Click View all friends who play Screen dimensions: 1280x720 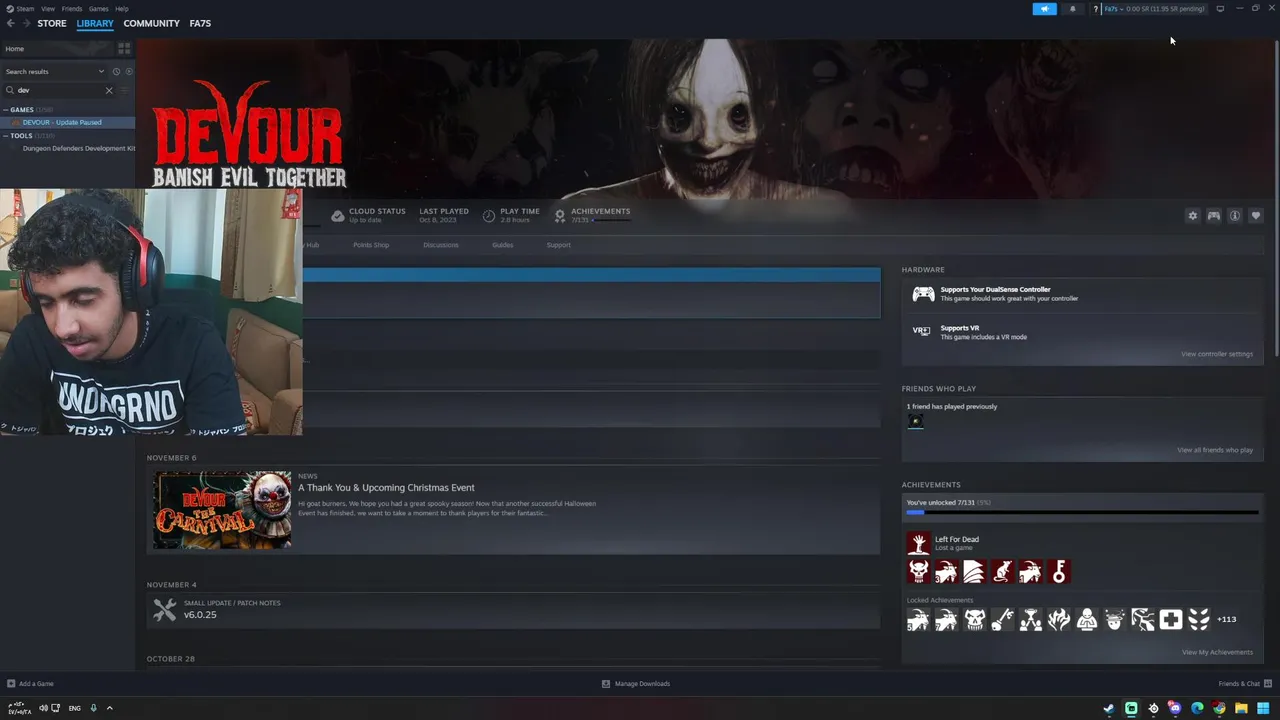1215,450
